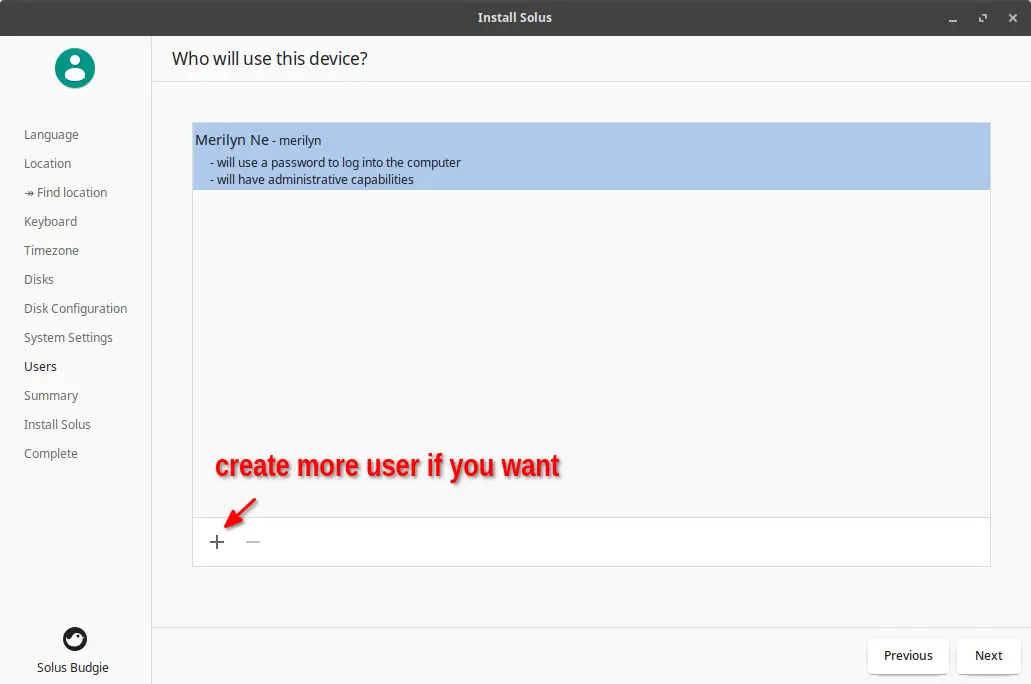Go to the Next installer page
The width and height of the screenshot is (1031, 684).
point(988,656)
